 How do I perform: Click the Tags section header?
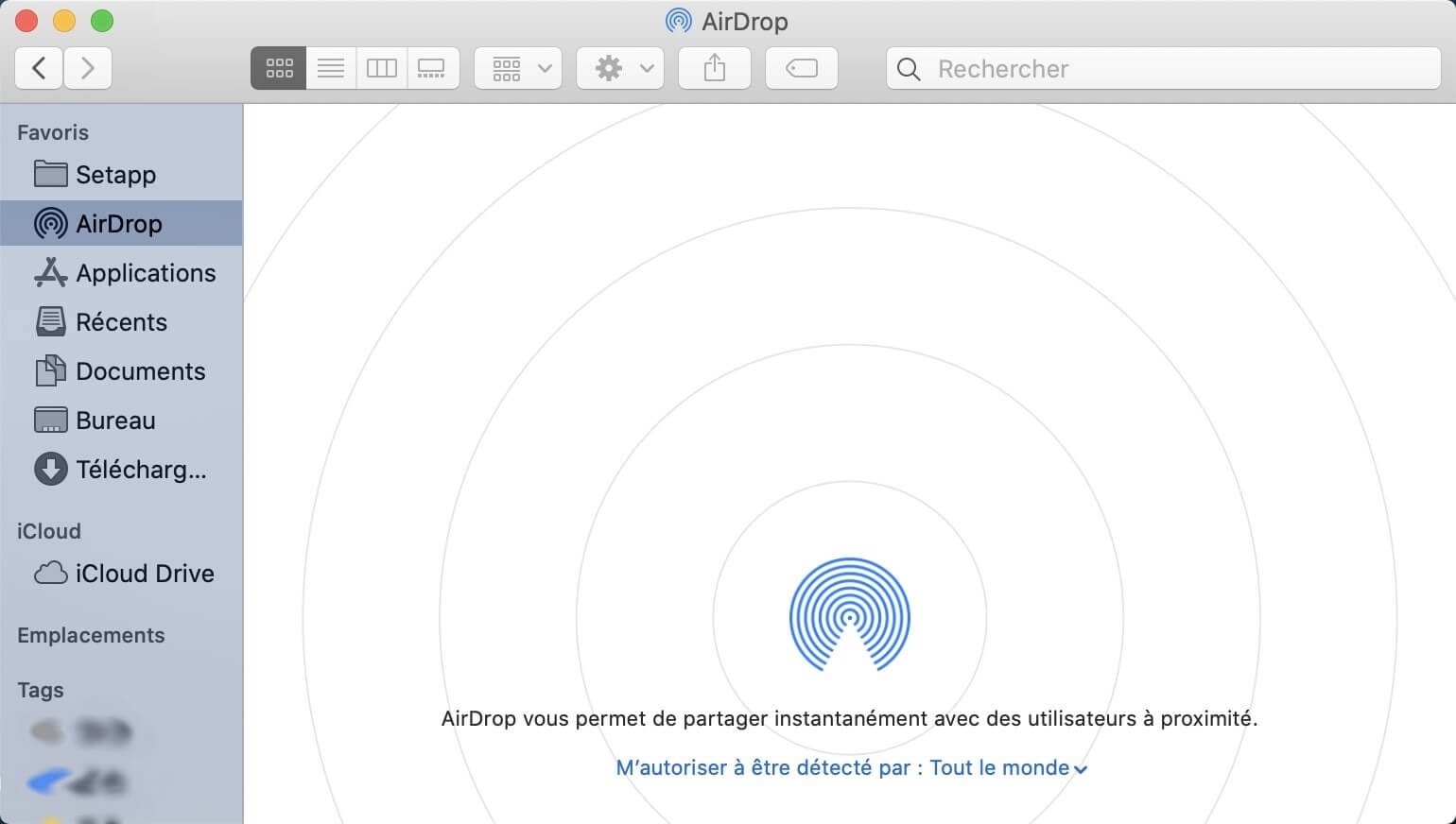[x=41, y=690]
